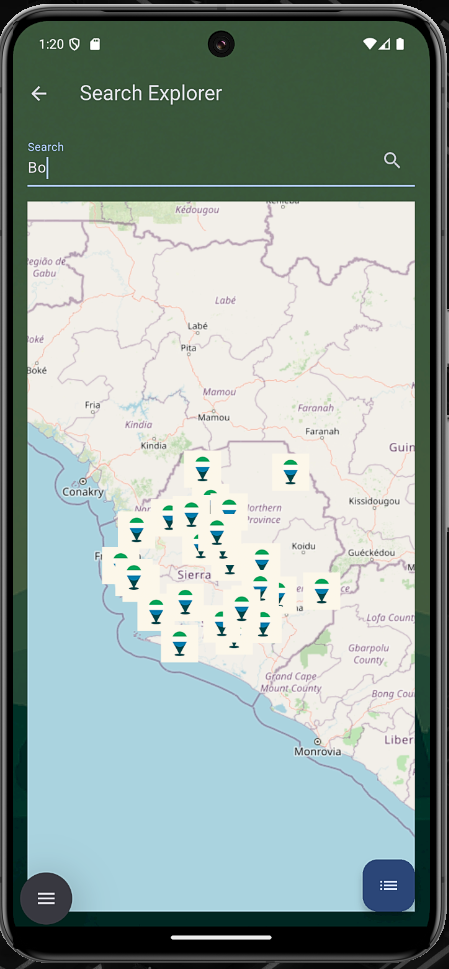This screenshot has width=449, height=969.
Task: Tap the Search Explorer title text
Action: [151, 93]
